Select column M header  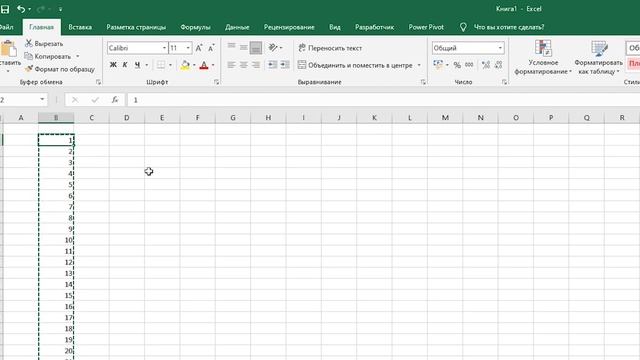[445, 118]
